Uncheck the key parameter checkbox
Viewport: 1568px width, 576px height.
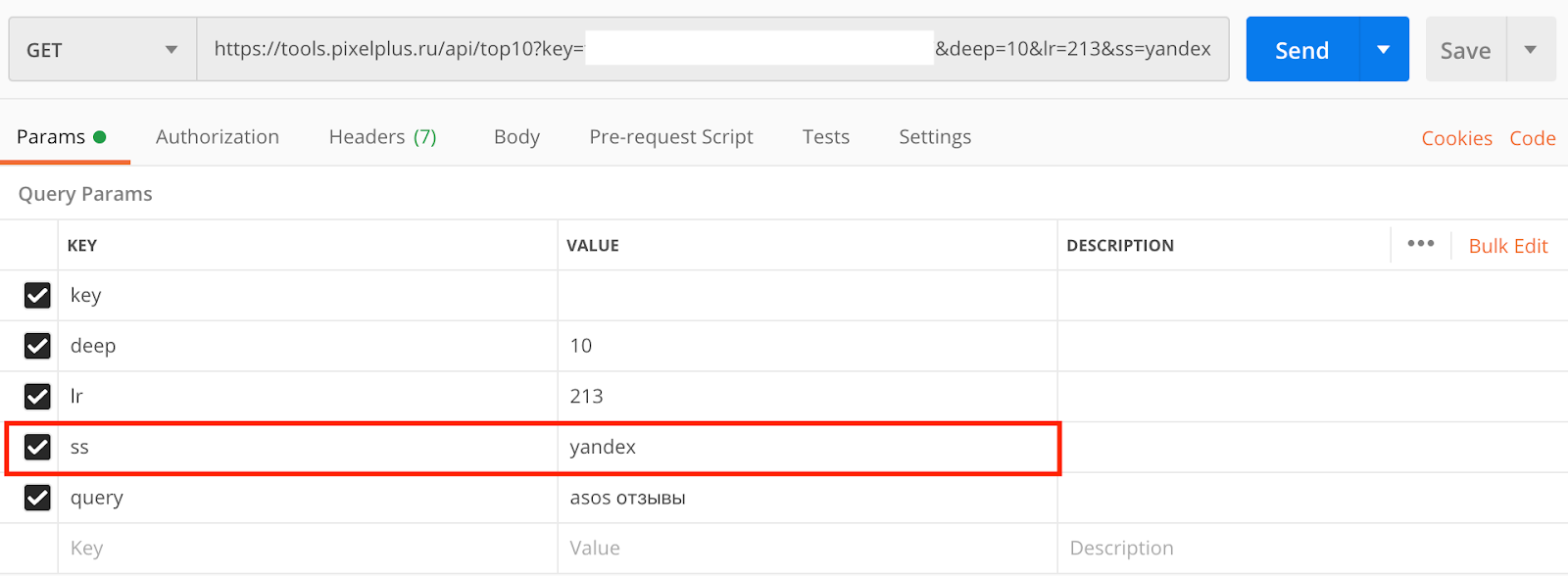coord(37,295)
